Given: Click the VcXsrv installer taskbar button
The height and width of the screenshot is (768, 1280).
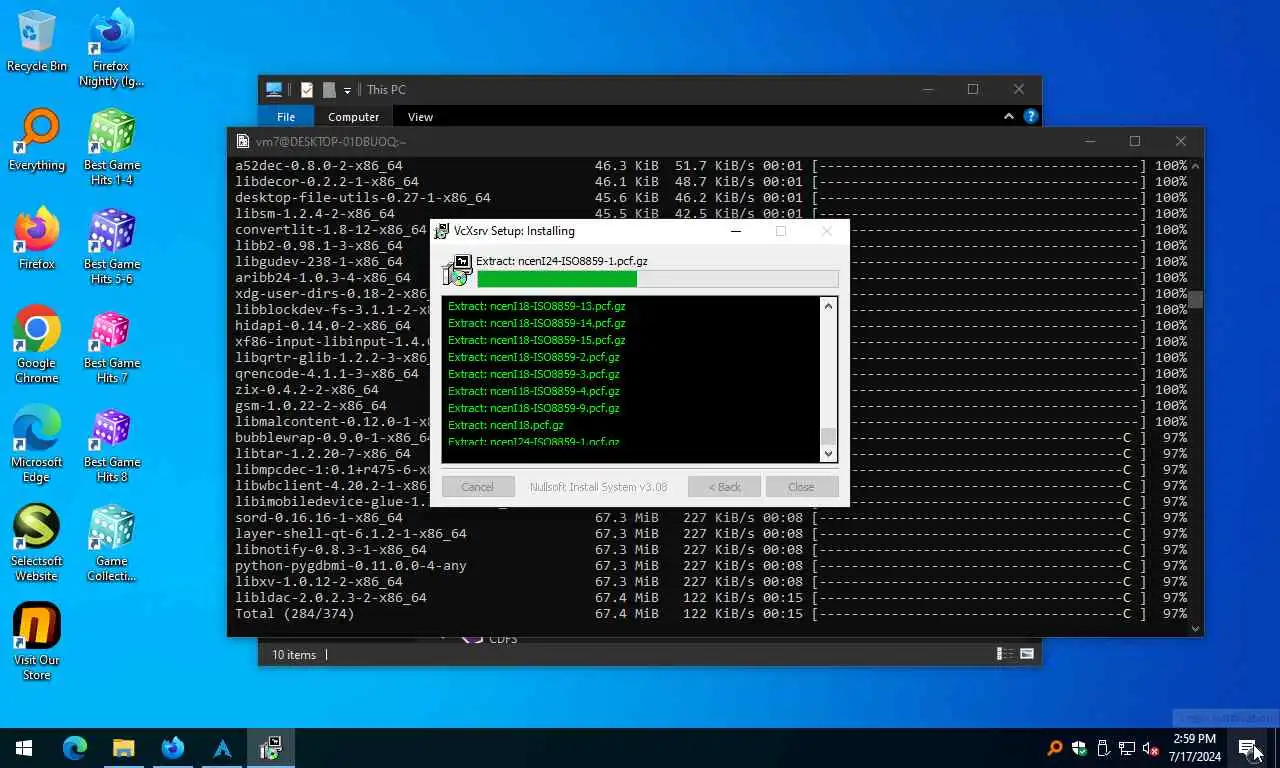Looking at the screenshot, I should (270, 748).
